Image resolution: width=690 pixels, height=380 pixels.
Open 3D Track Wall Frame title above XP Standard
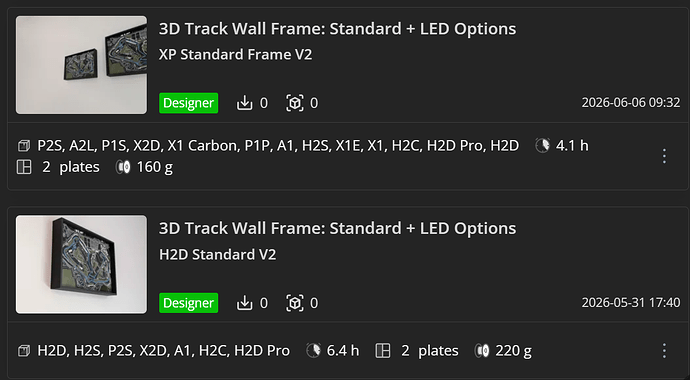tap(338, 29)
